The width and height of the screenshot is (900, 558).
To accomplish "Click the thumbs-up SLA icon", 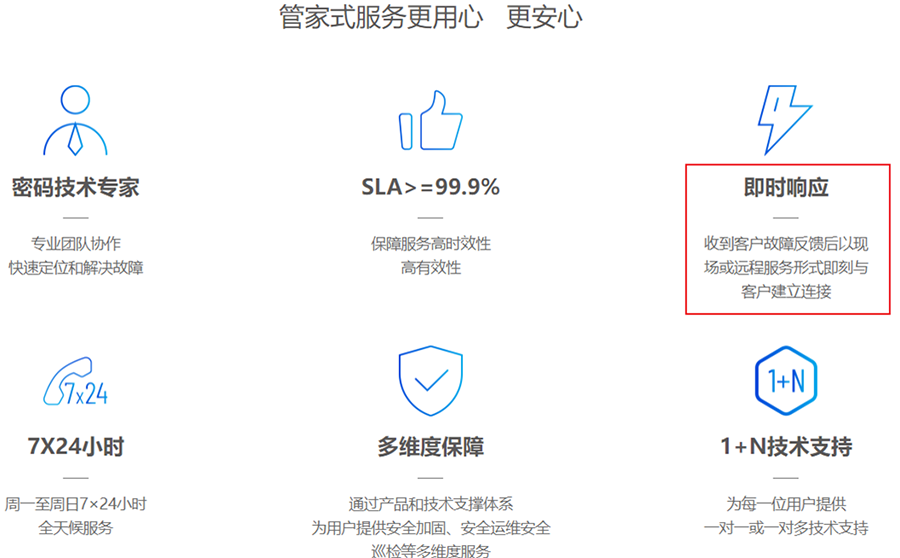I will tap(430, 120).
